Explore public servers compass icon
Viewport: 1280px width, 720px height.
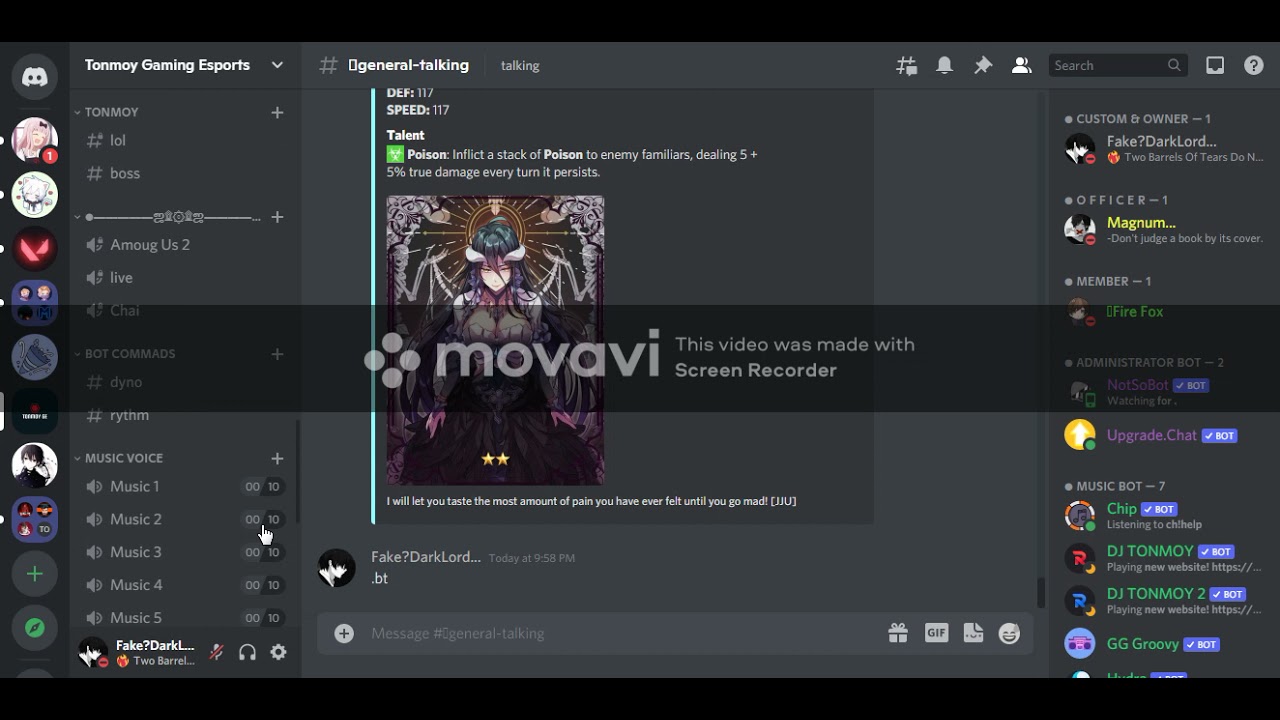pos(35,628)
